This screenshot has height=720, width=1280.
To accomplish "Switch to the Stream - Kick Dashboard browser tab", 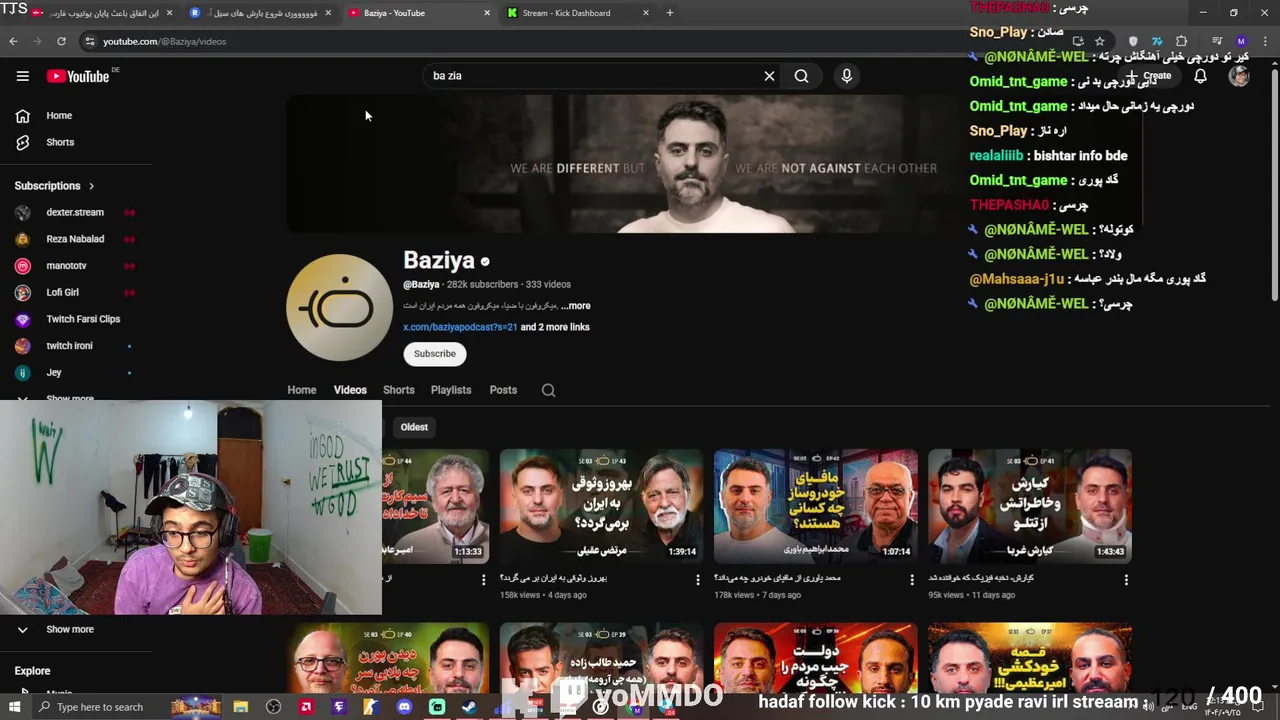I will tap(577, 13).
